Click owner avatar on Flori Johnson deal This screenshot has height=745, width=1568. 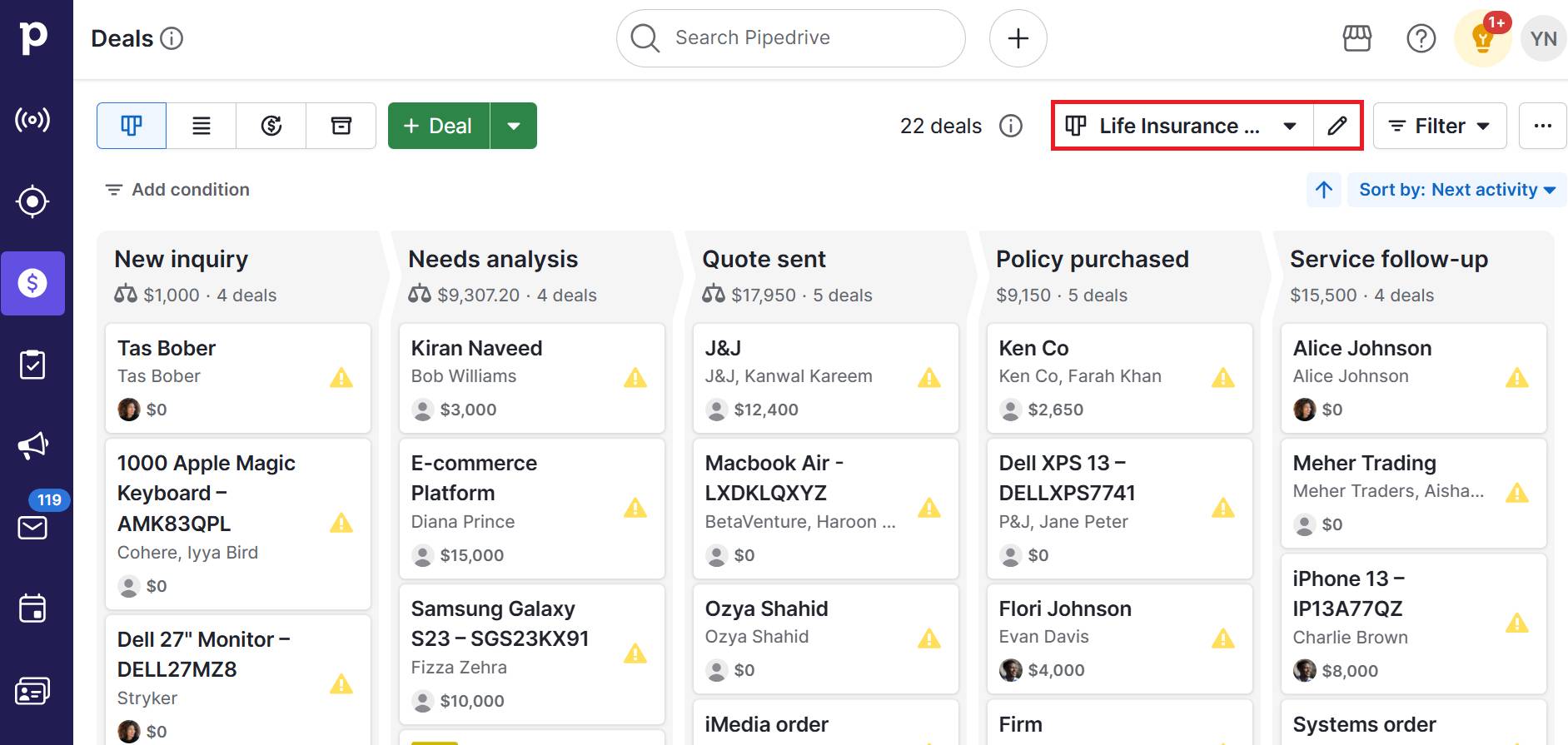click(1010, 670)
